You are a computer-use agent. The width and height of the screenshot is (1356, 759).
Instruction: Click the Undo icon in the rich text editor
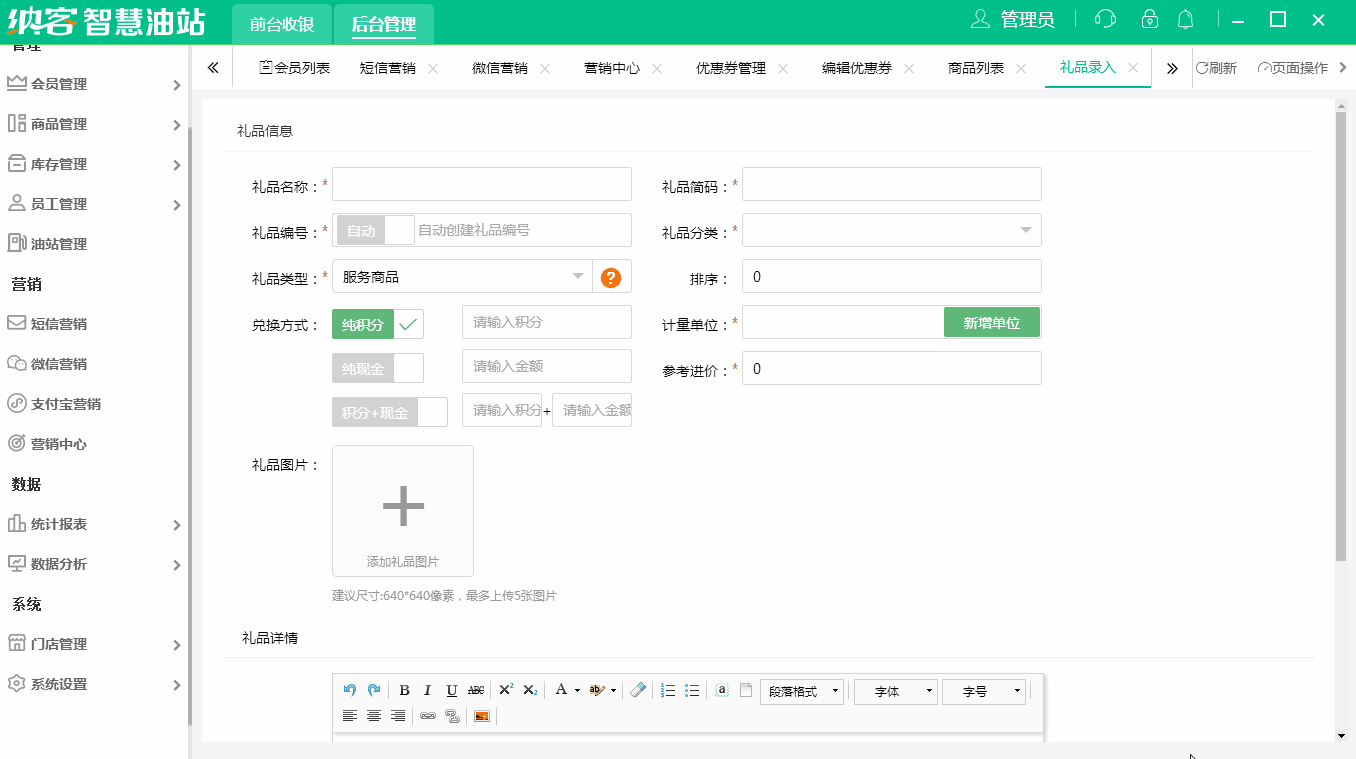(349, 690)
